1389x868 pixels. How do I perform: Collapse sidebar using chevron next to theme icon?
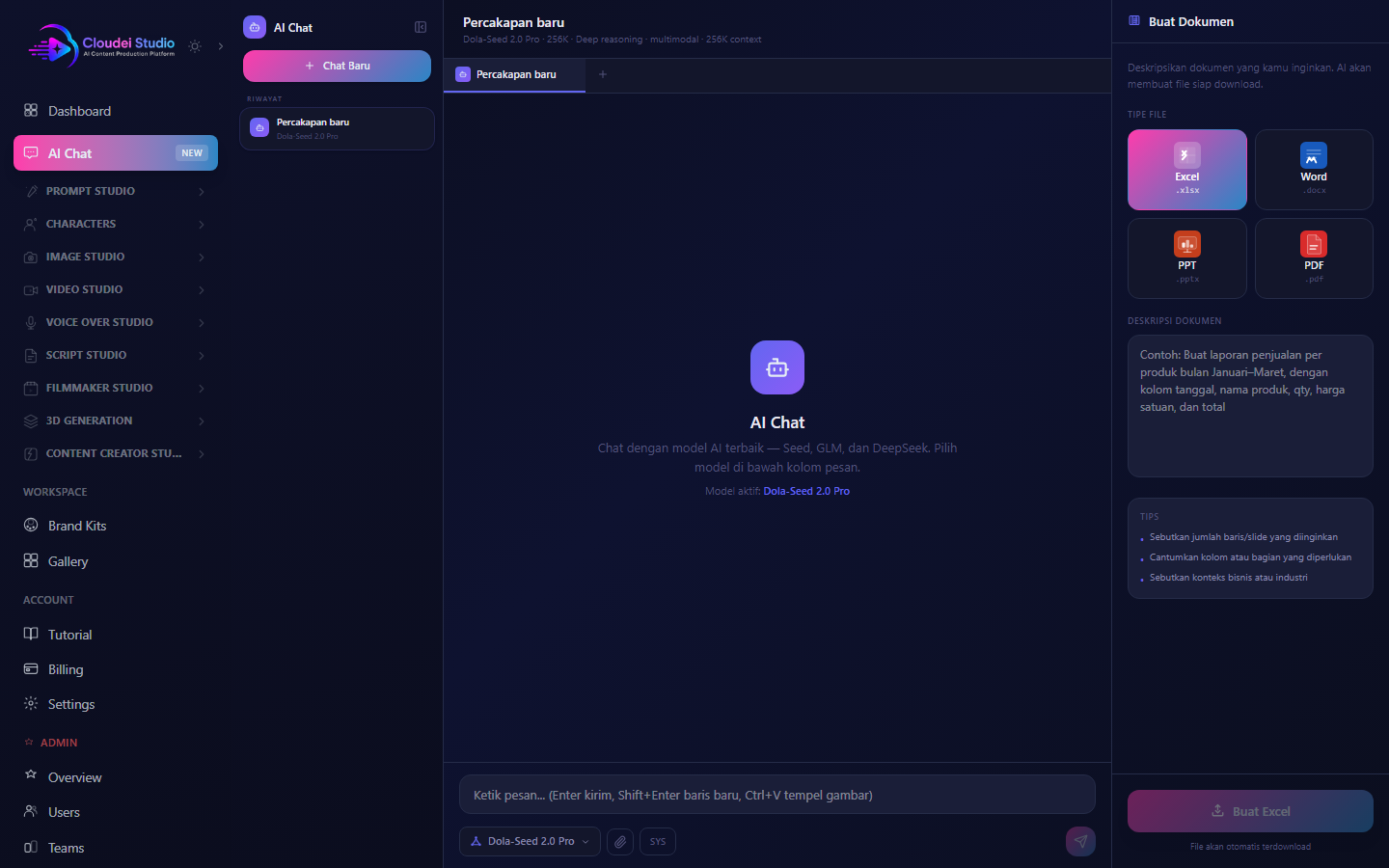221,46
